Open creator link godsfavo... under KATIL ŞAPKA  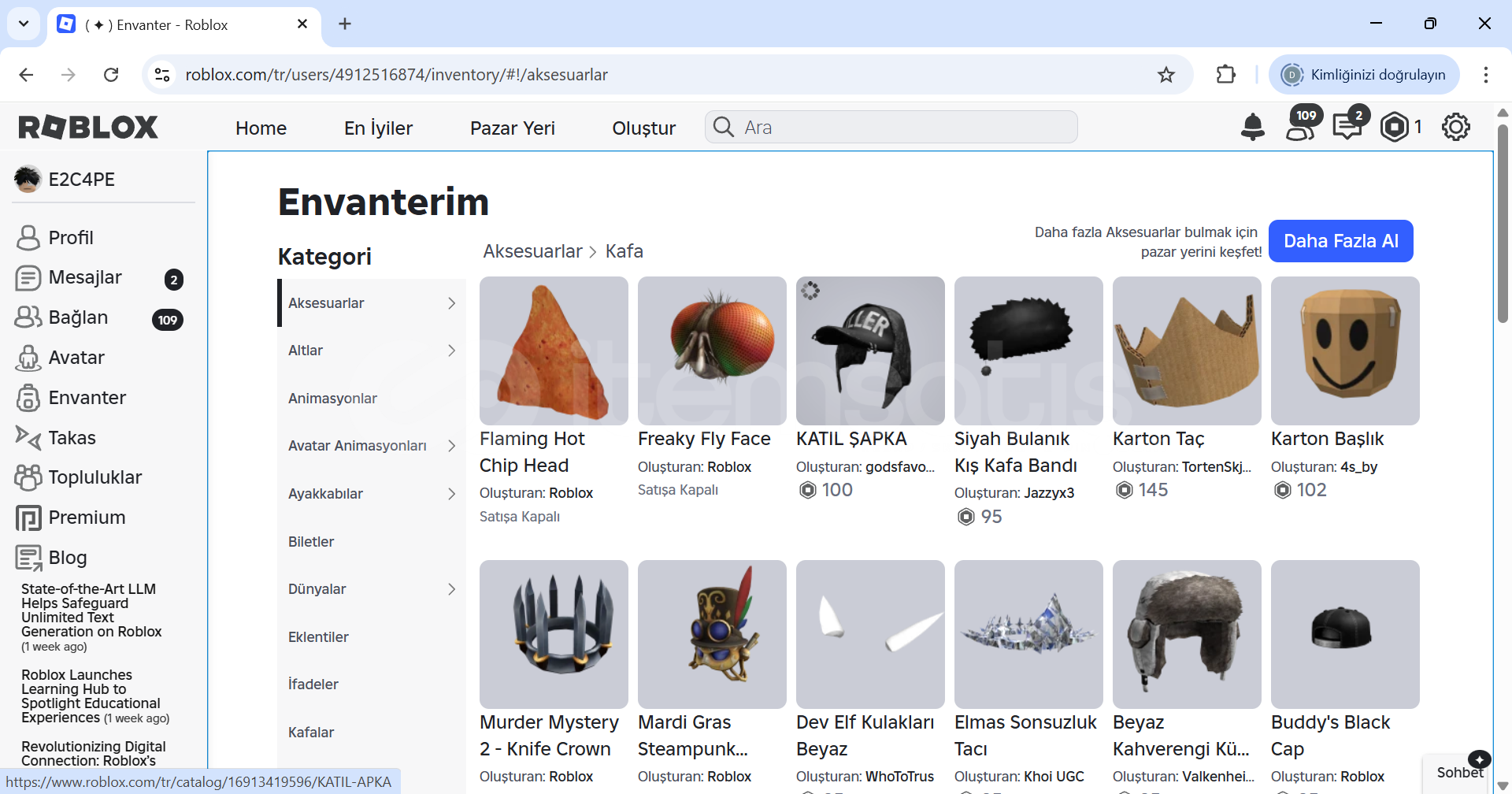pyautogui.click(x=900, y=467)
